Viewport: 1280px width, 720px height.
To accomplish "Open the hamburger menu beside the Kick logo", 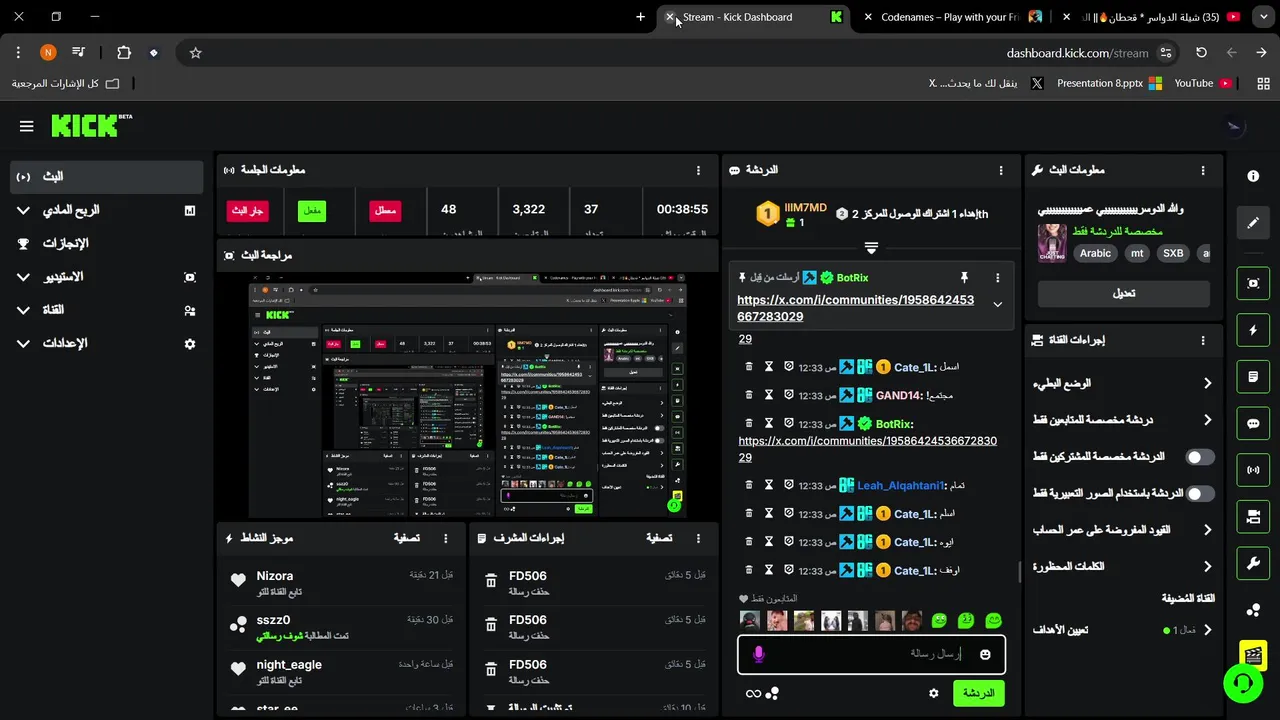I will coord(27,126).
